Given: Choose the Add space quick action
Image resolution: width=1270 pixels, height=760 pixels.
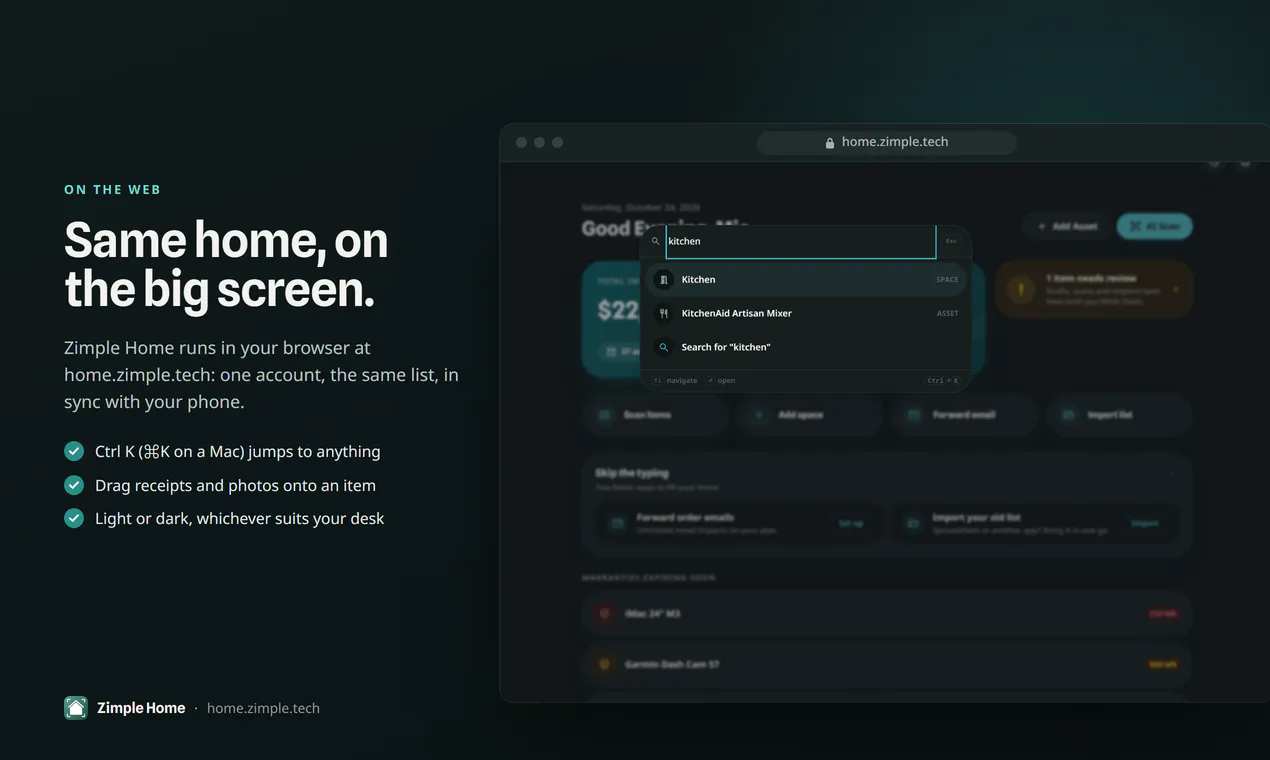Looking at the screenshot, I should 810,415.
